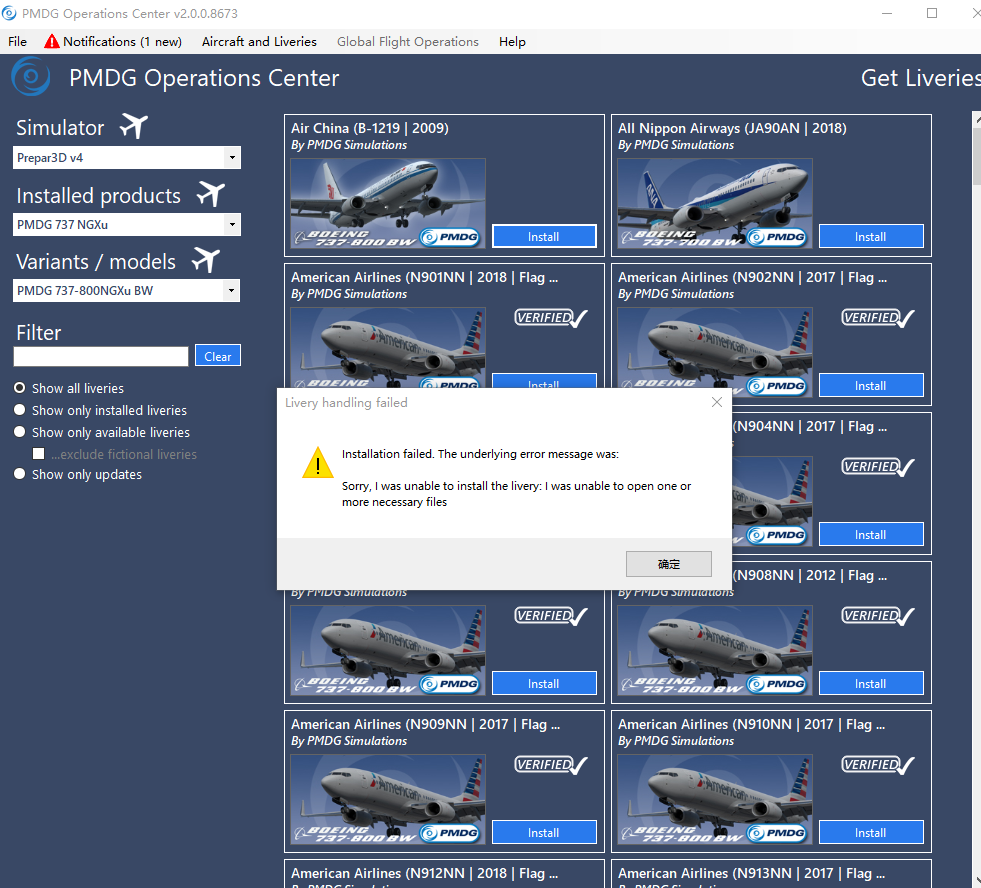Maximize the PMDG Operations Center window

click(x=932, y=13)
